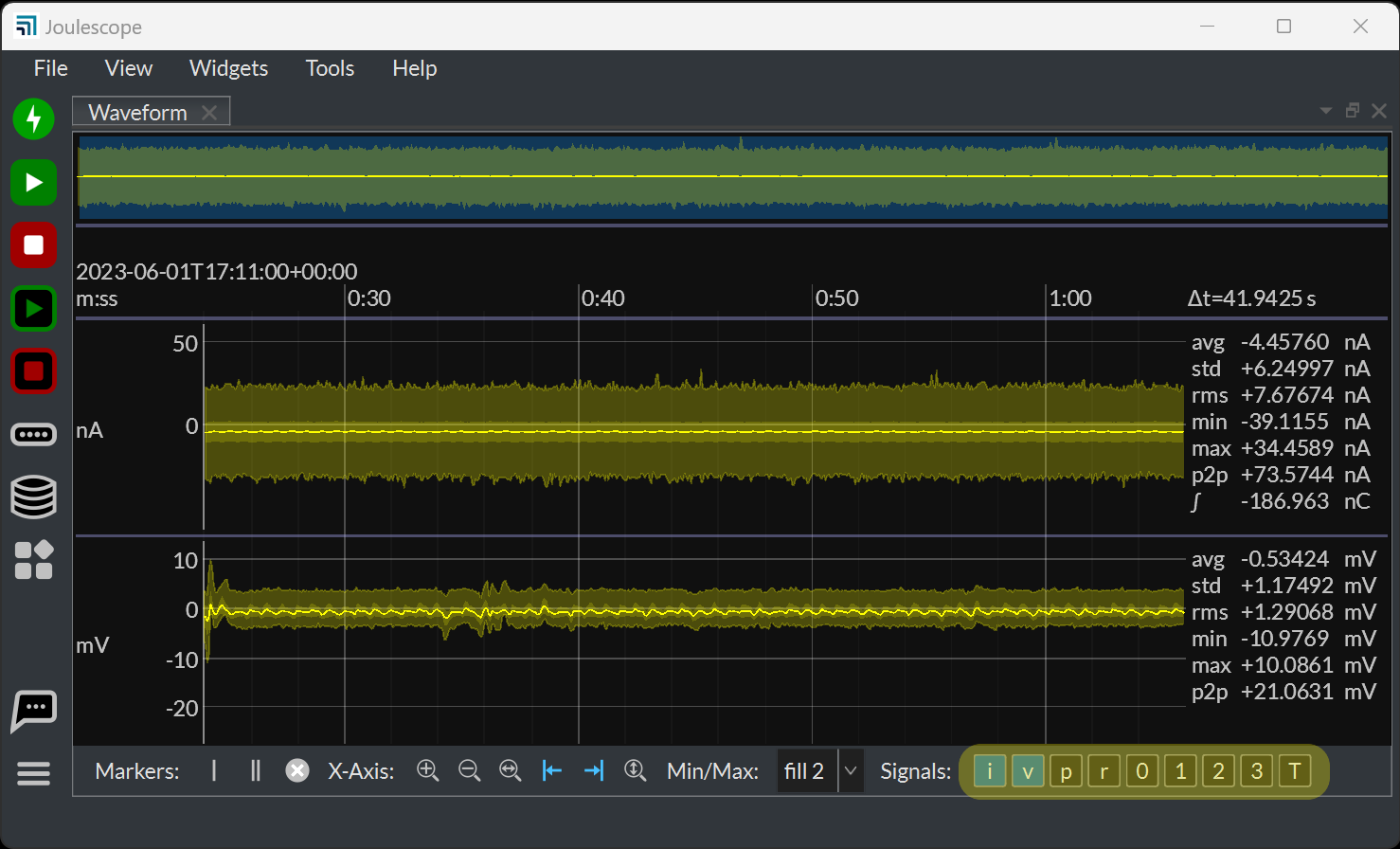Add a dual marker
The image size is (1400, 849).
point(255,771)
